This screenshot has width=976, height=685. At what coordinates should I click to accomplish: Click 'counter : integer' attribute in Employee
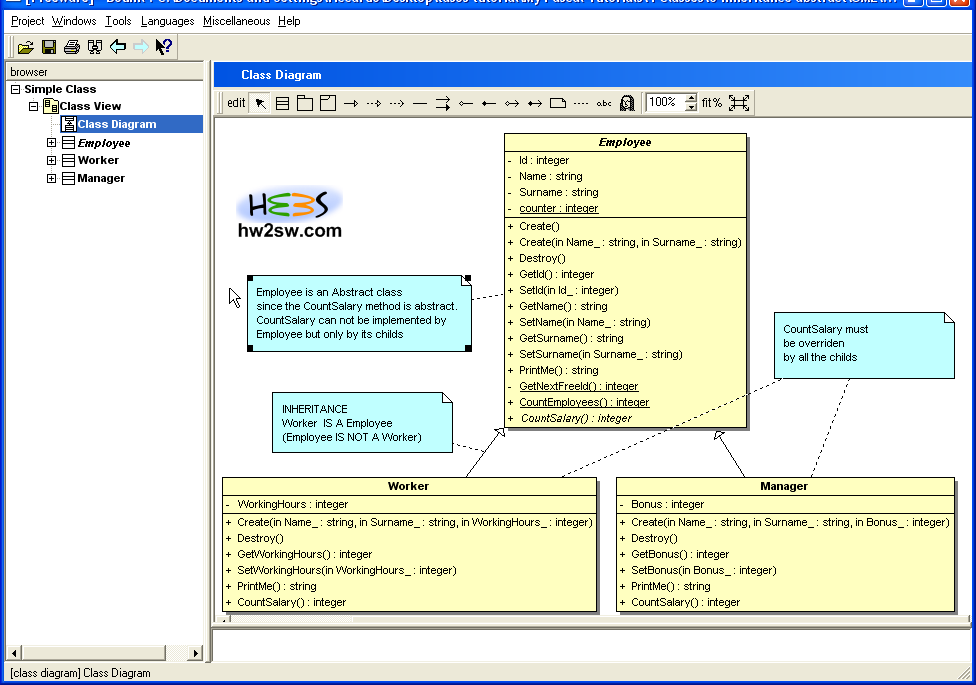click(558, 209)
